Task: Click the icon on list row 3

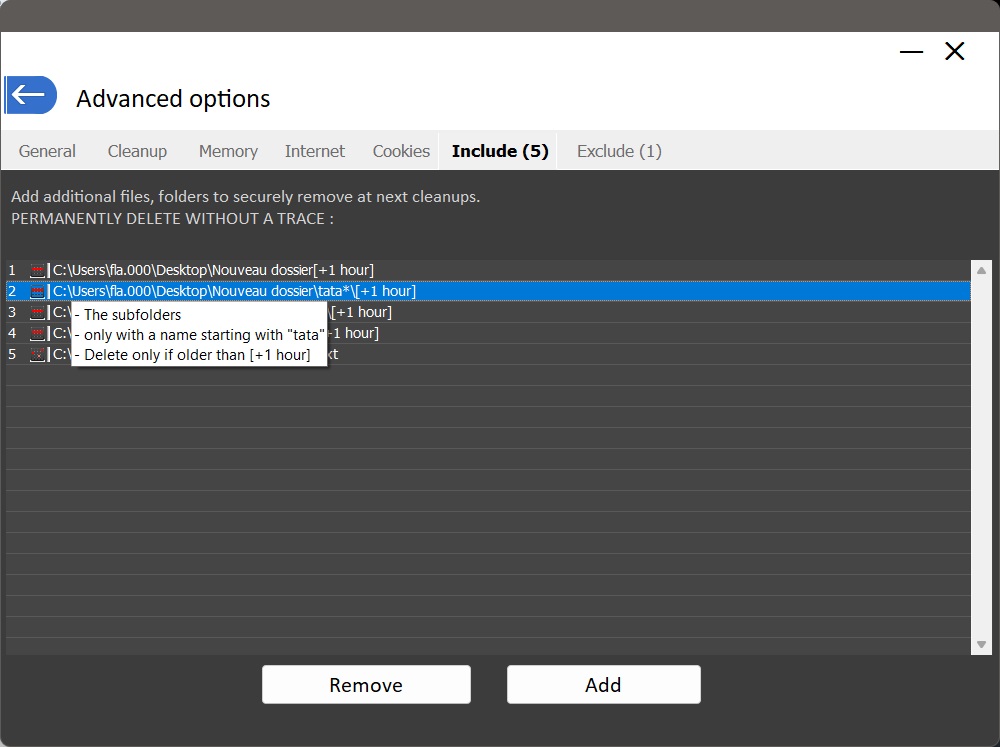Action: [x=38, y=313]
